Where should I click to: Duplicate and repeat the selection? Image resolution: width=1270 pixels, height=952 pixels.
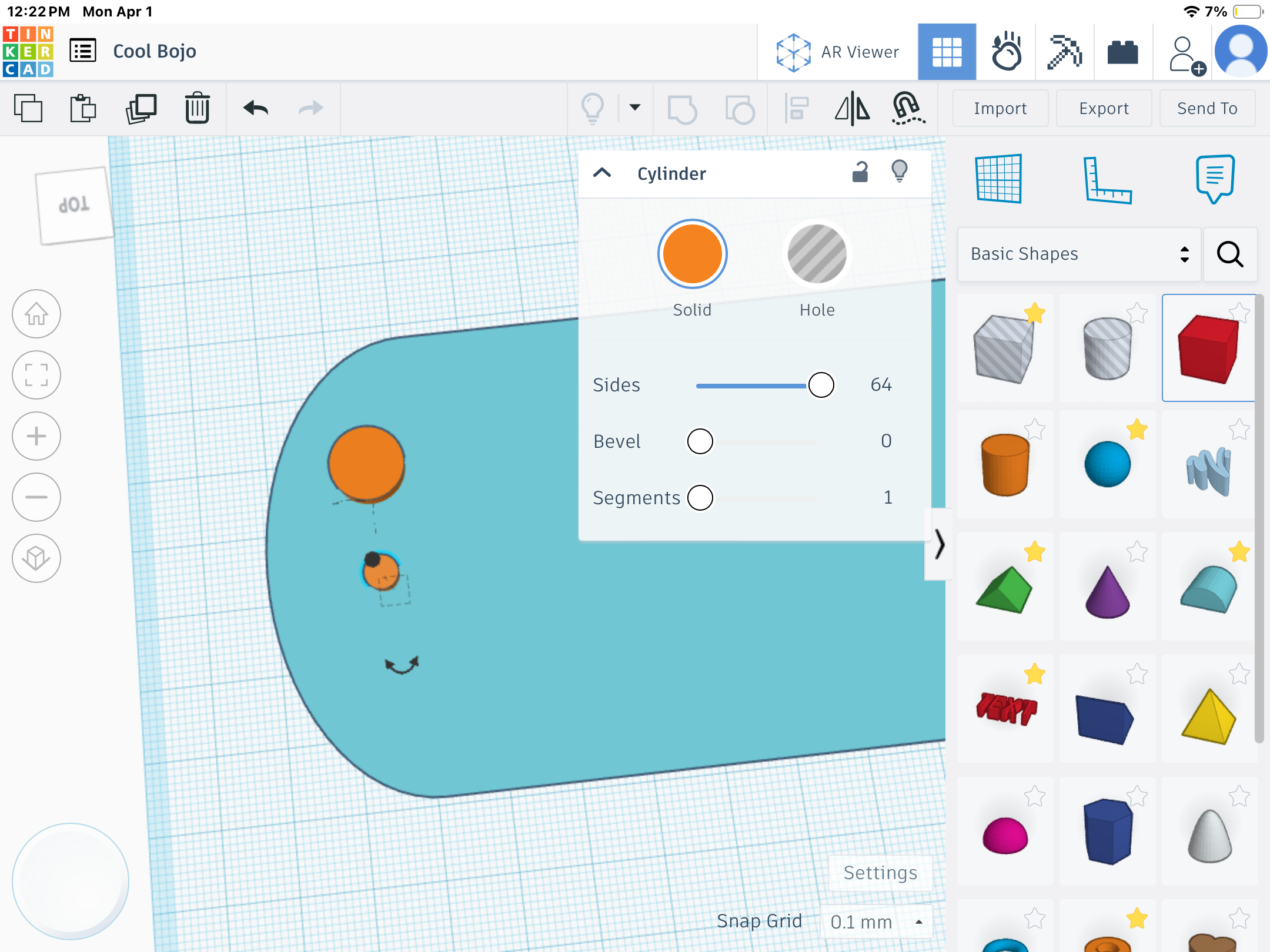pyautogui.click(x=141, y=108)
